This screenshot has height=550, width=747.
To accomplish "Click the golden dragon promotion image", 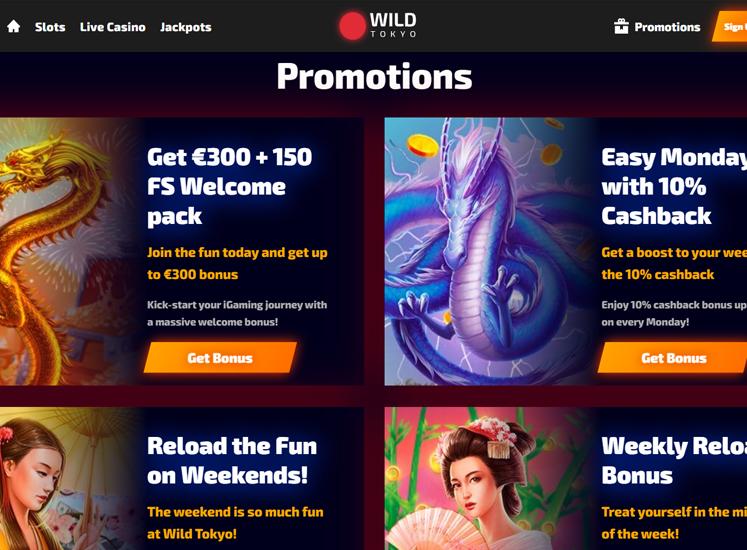I will pos(67,251).
